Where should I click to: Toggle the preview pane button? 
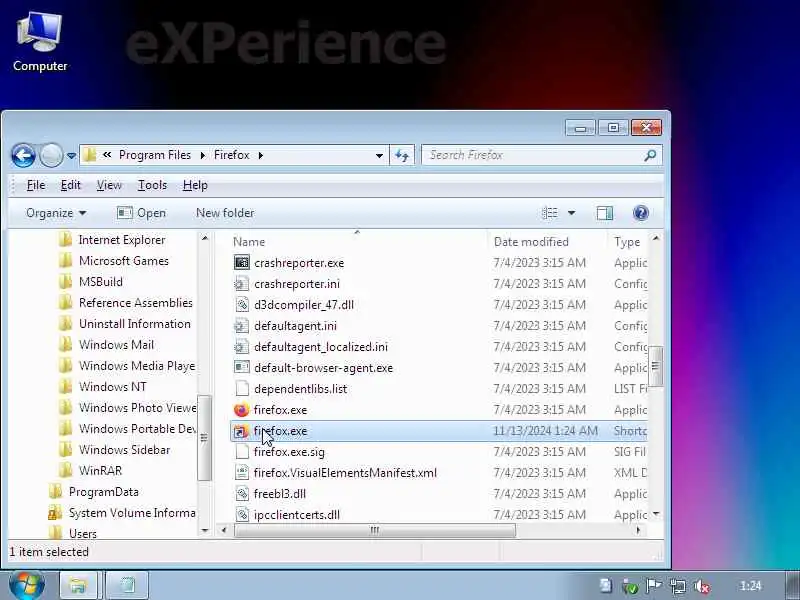coord(605,213)
